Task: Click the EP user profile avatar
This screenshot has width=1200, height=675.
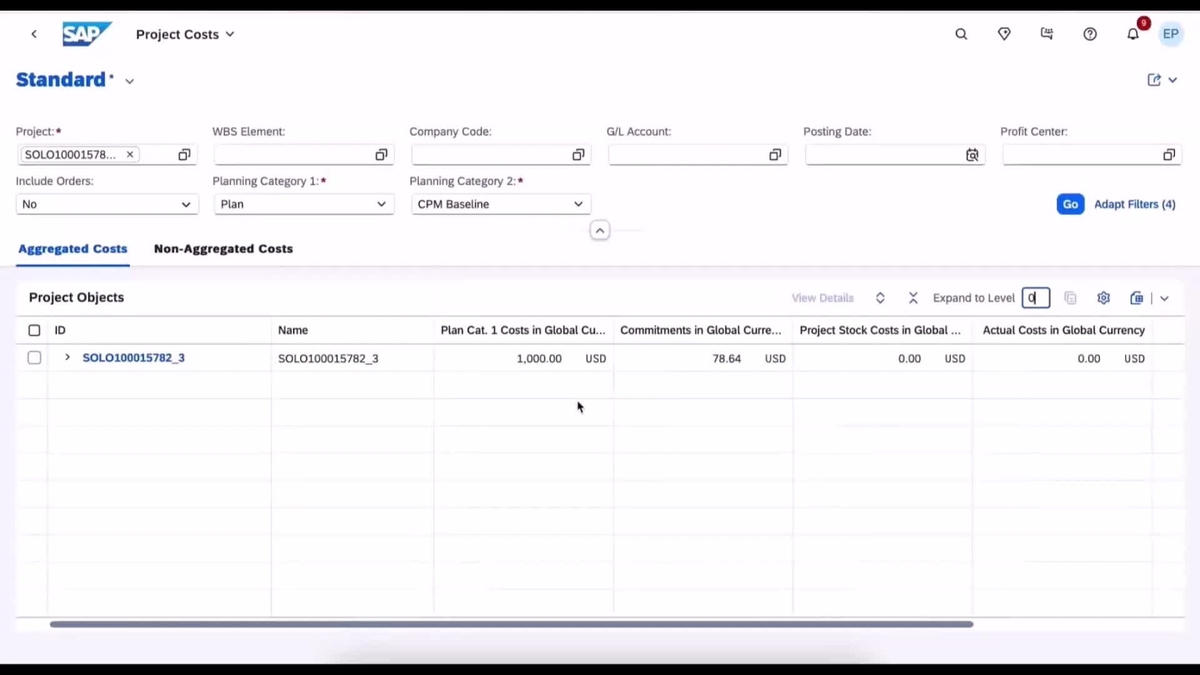Action: [1170, 33]
